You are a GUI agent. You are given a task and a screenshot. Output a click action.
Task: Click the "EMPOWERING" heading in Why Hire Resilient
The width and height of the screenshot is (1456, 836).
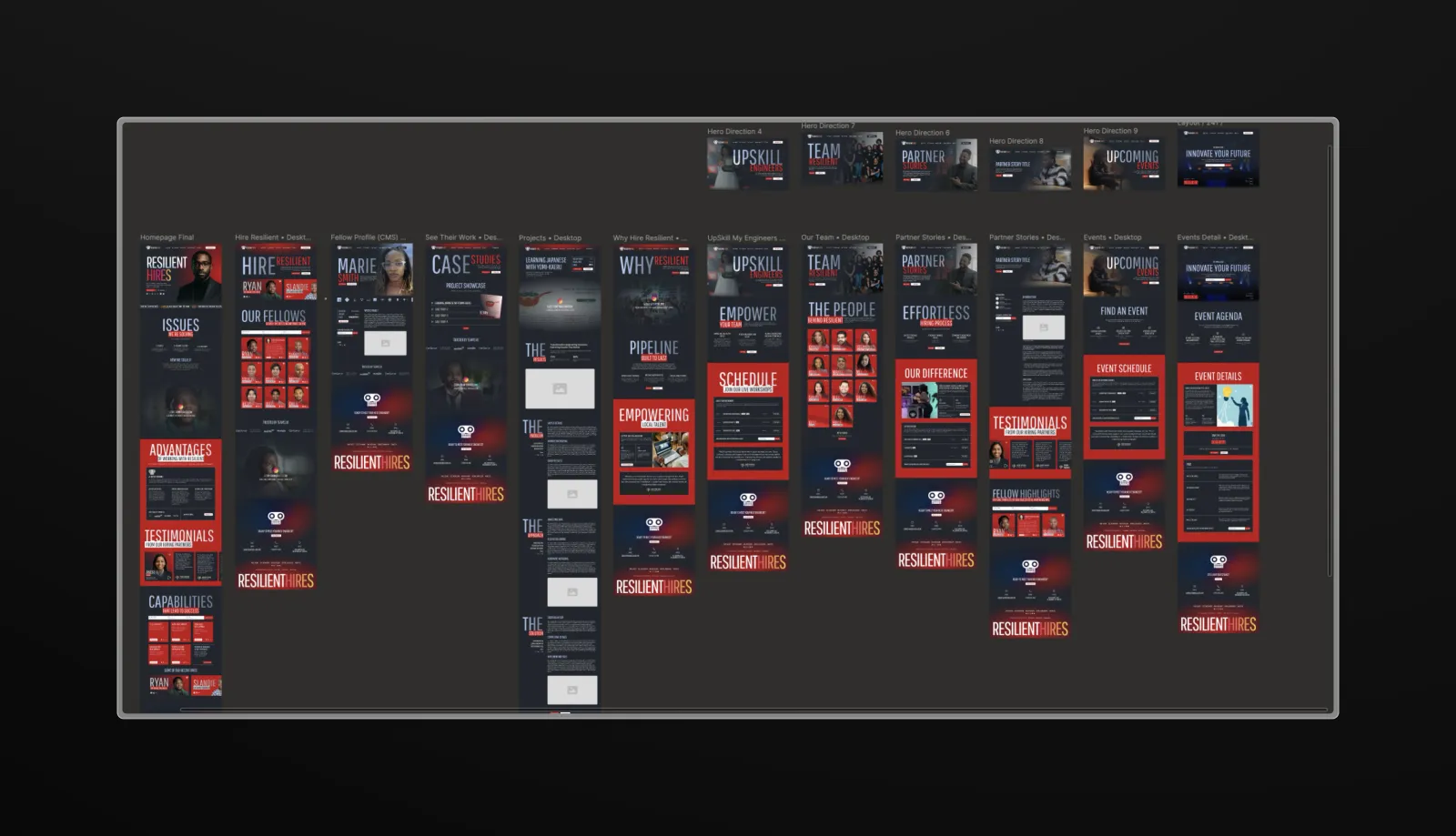click(x=653, y=415)
